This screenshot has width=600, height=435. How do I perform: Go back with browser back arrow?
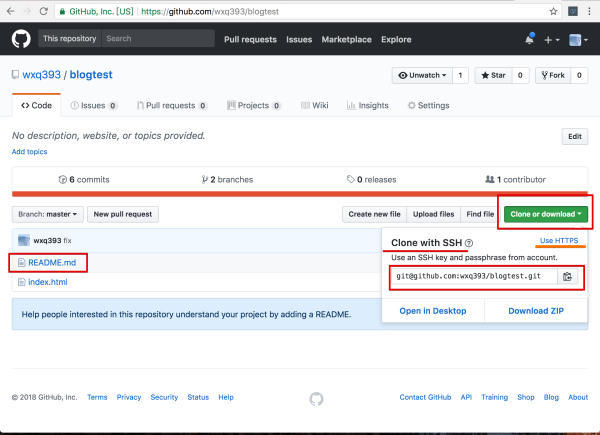(x=10, y=11)
